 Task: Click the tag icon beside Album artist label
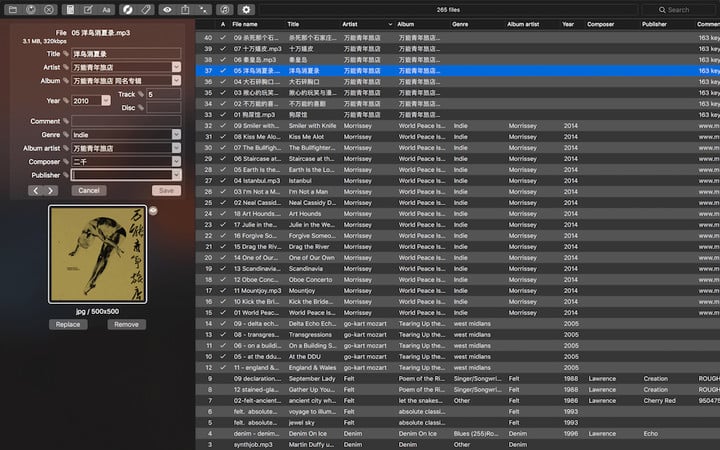(66, 148)
